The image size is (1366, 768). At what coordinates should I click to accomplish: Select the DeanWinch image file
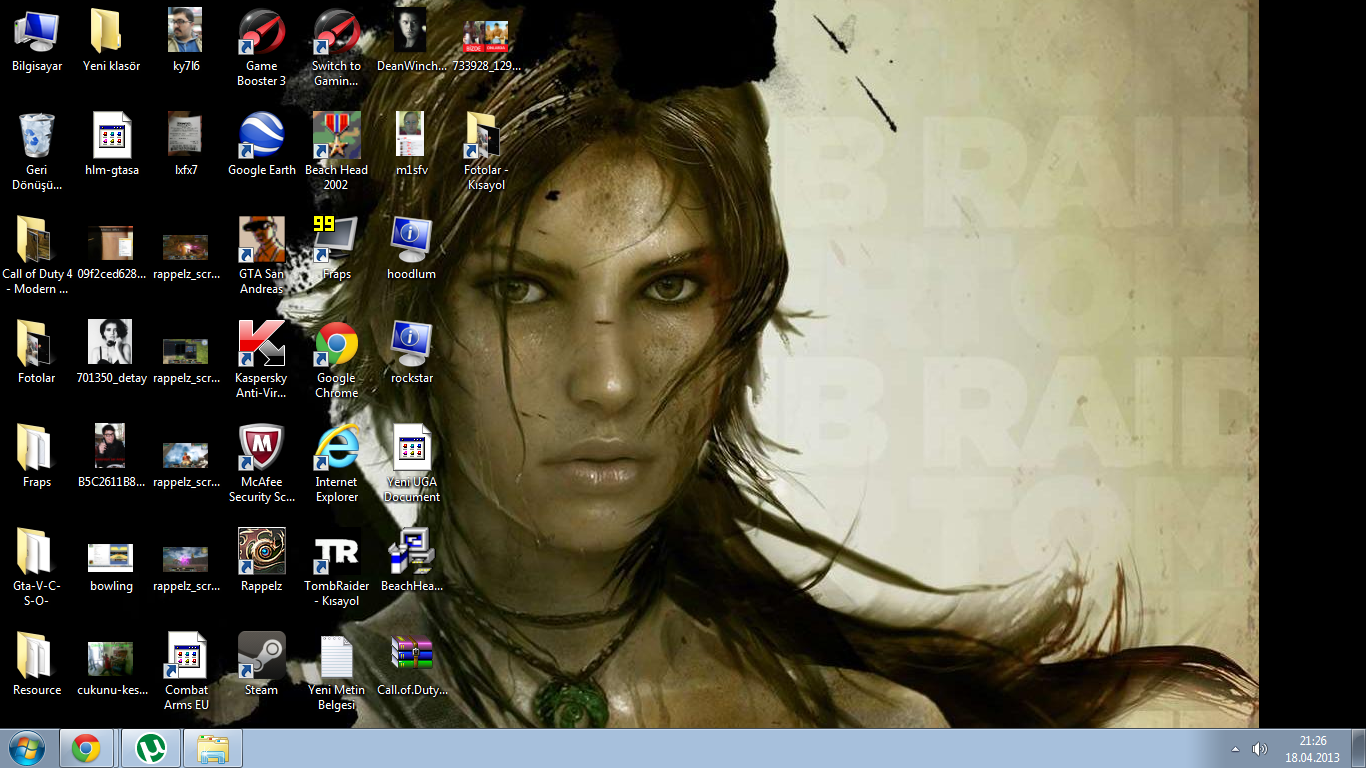click(x=411, y=40)
